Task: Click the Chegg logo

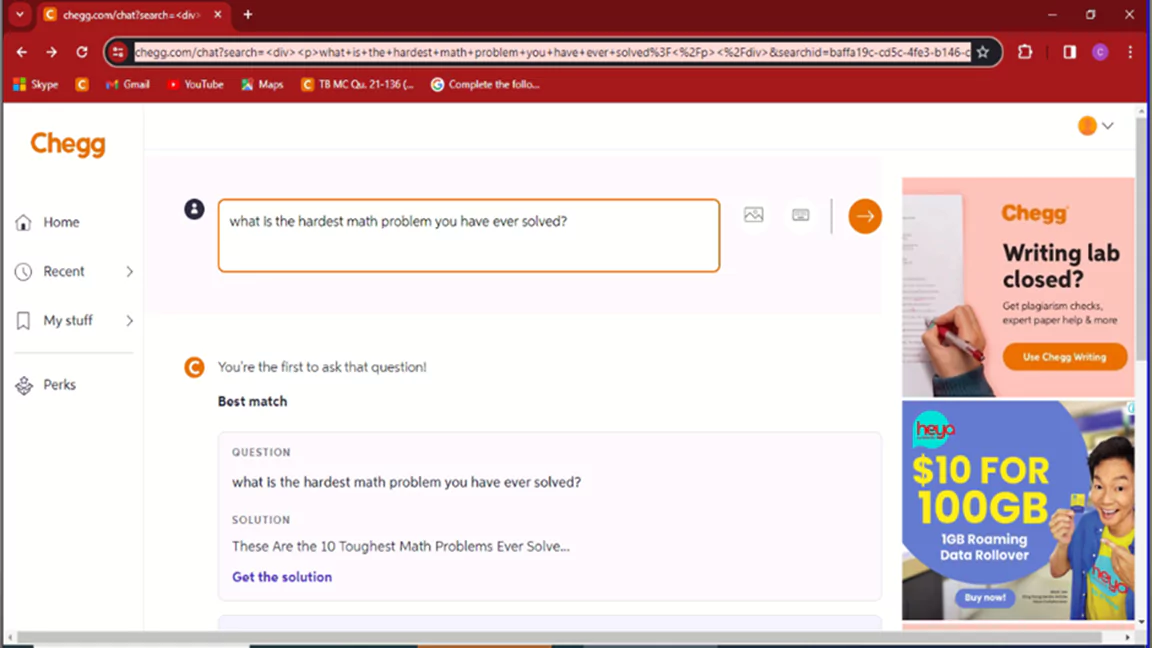Action: (x=67, y=144)
